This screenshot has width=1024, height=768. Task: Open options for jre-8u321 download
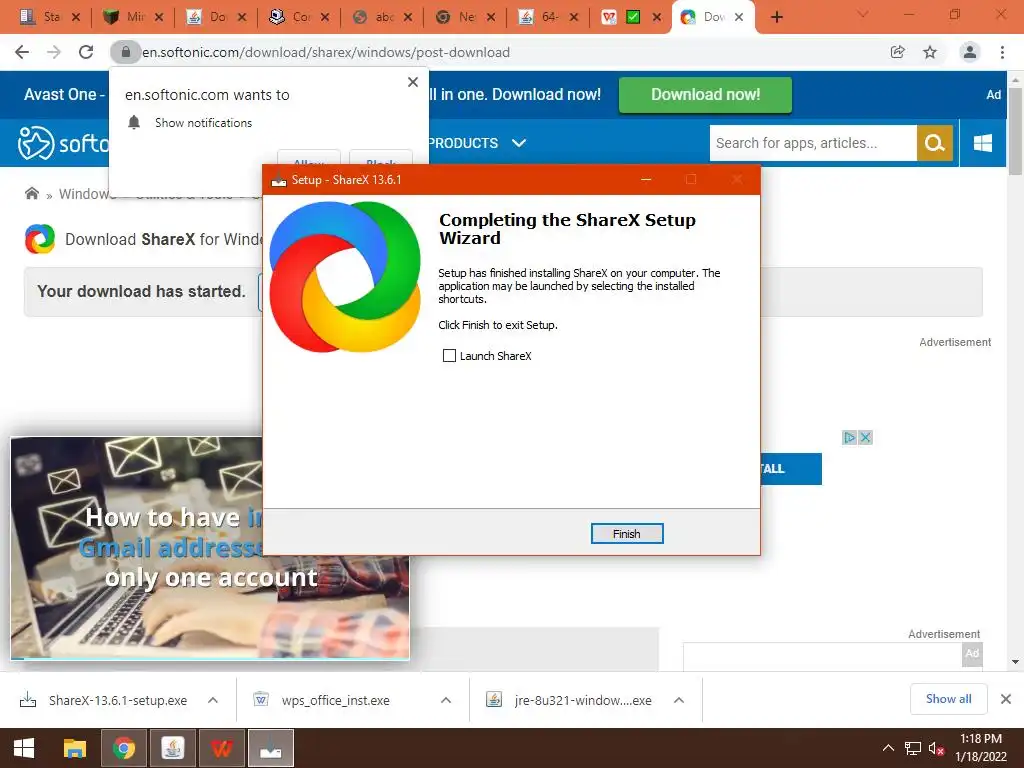(x=679, y=700)
